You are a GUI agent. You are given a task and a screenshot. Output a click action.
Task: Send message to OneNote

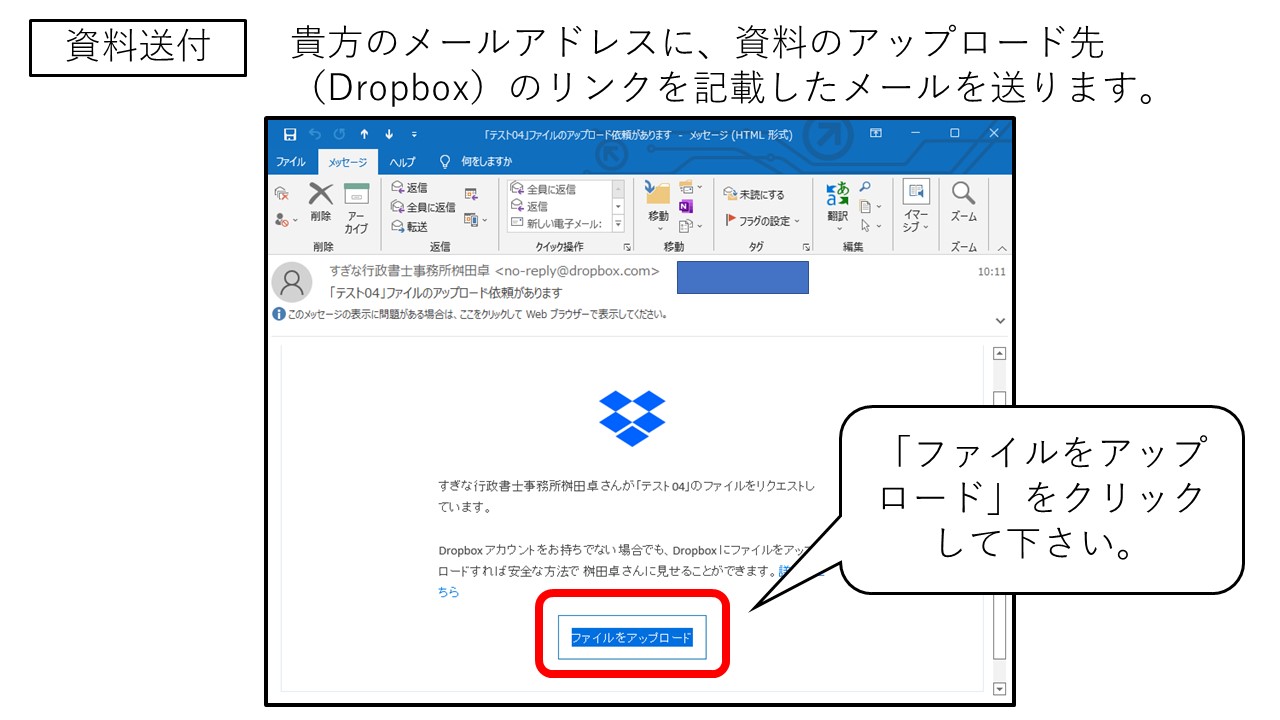[686, 206]
